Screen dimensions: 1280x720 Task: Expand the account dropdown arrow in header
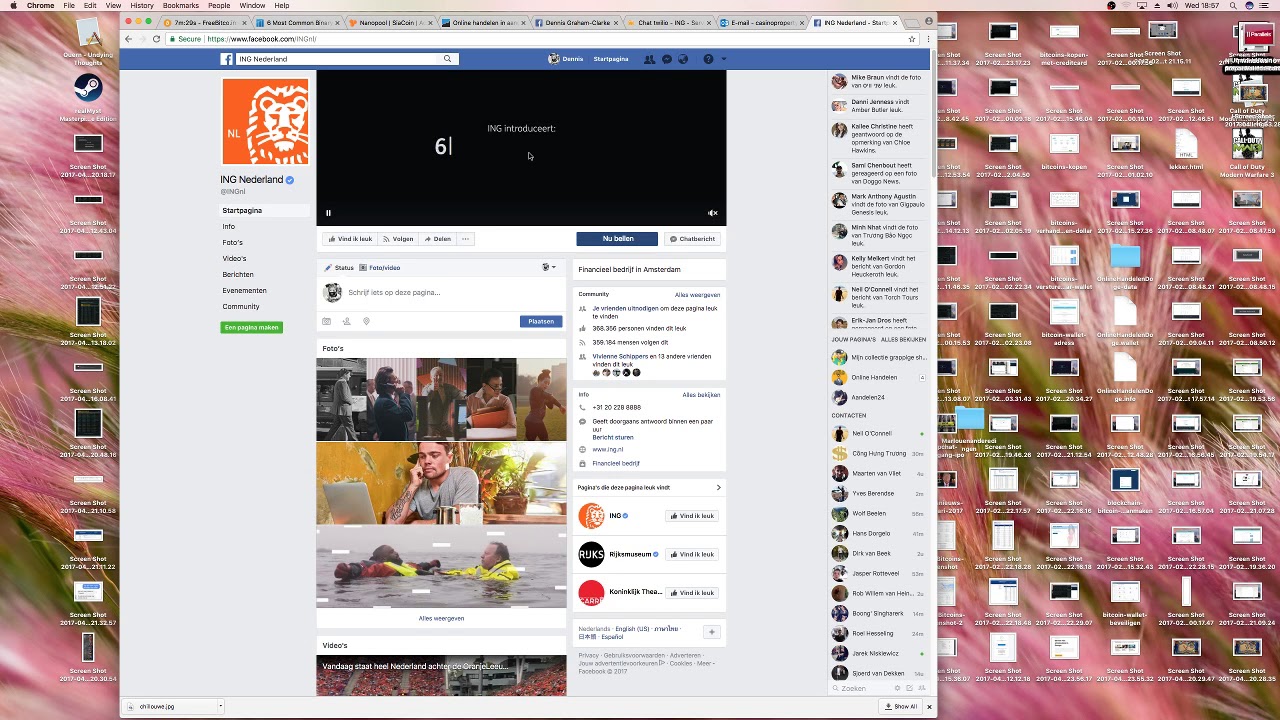click(723, 59)
